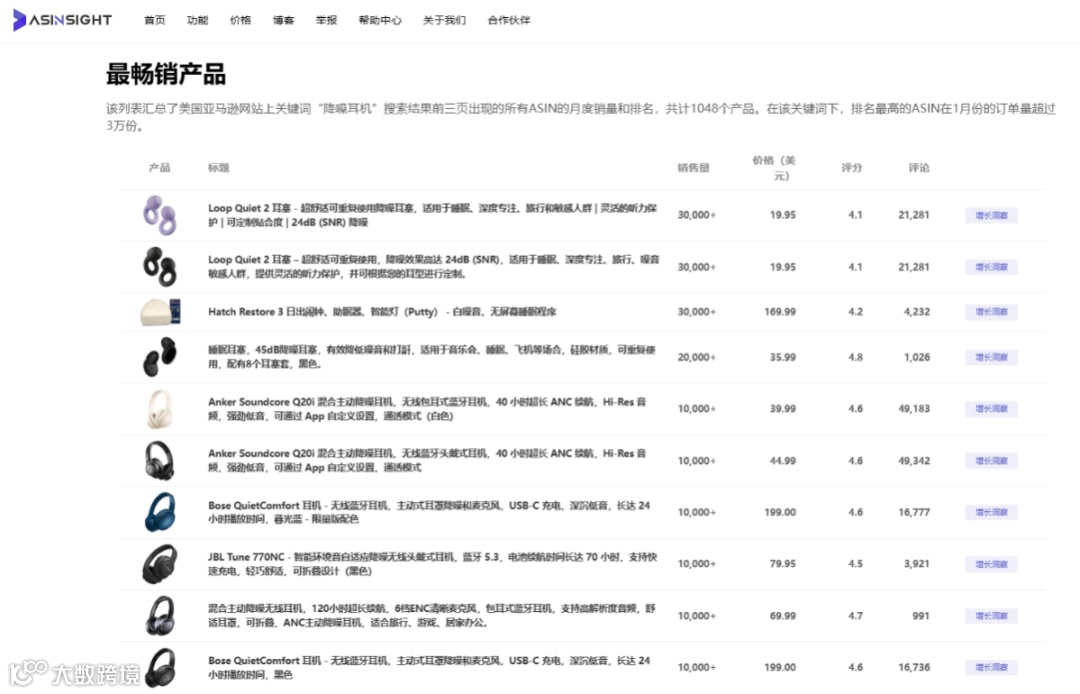
Task: Click the 最畅销产品 heading
Action: click(x=166, y=74)
